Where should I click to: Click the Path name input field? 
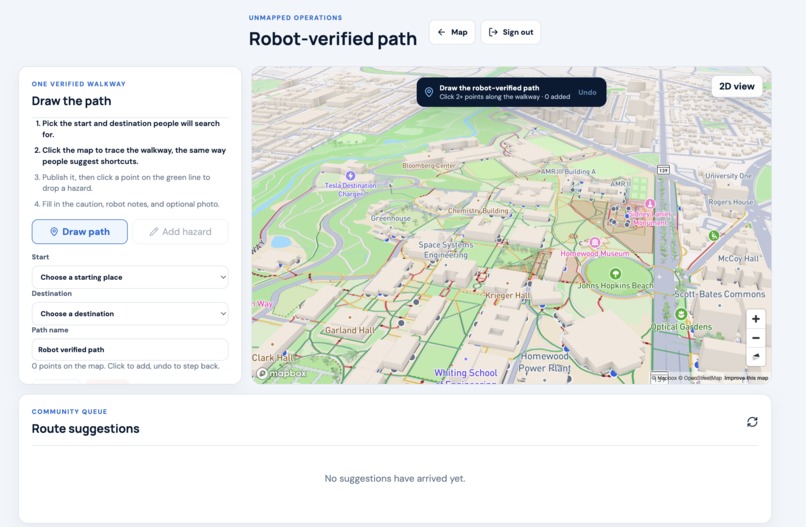130,350
